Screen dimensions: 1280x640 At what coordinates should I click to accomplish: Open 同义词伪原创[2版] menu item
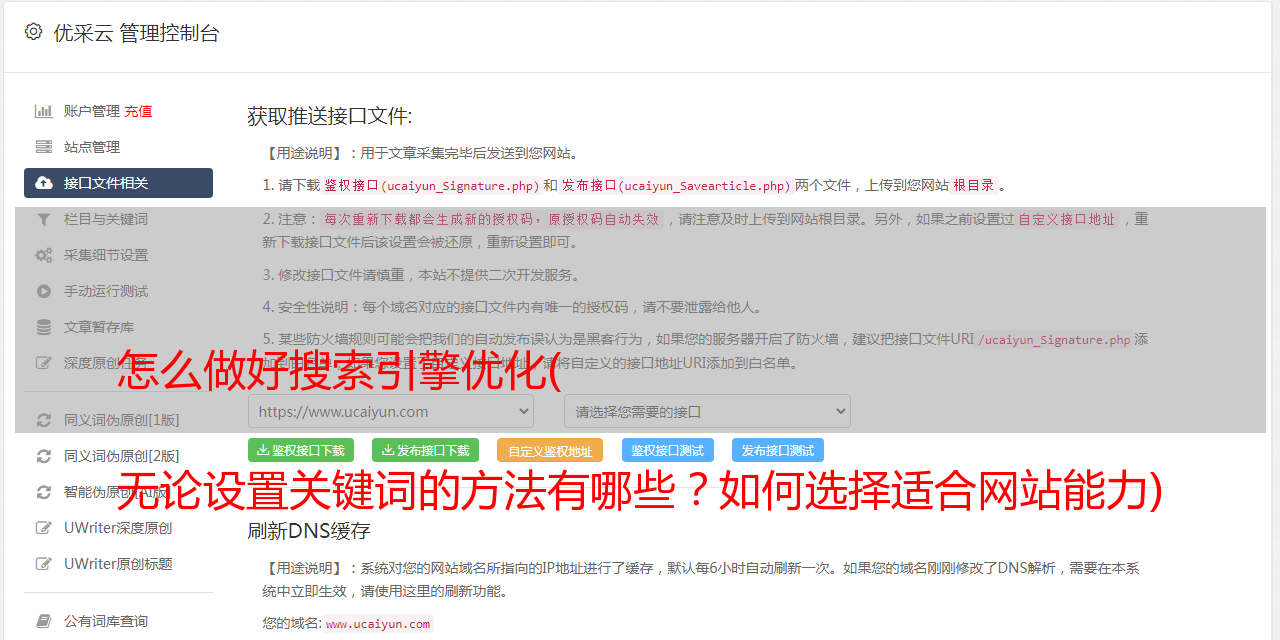[x=118, y=456]
